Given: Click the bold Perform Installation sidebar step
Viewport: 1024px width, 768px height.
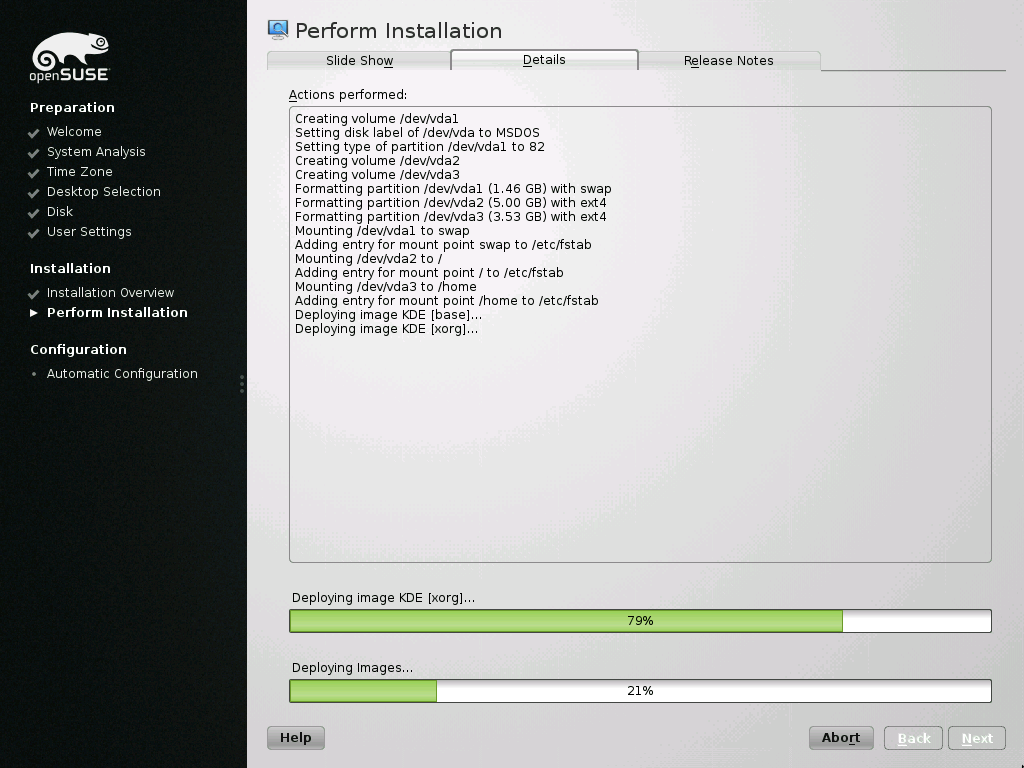Looking at the screenshot, I should coord(117,313).
